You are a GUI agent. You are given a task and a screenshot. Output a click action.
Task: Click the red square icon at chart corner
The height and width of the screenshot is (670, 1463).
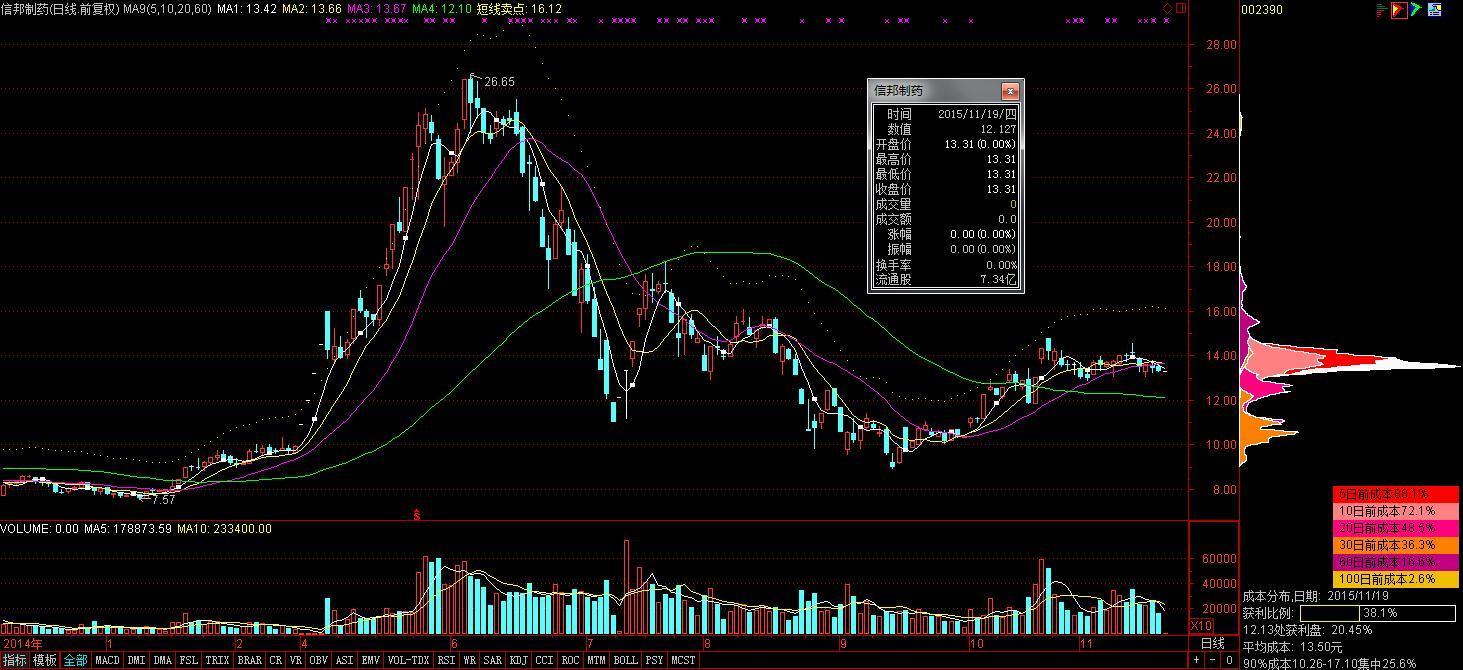point(1180,8)
